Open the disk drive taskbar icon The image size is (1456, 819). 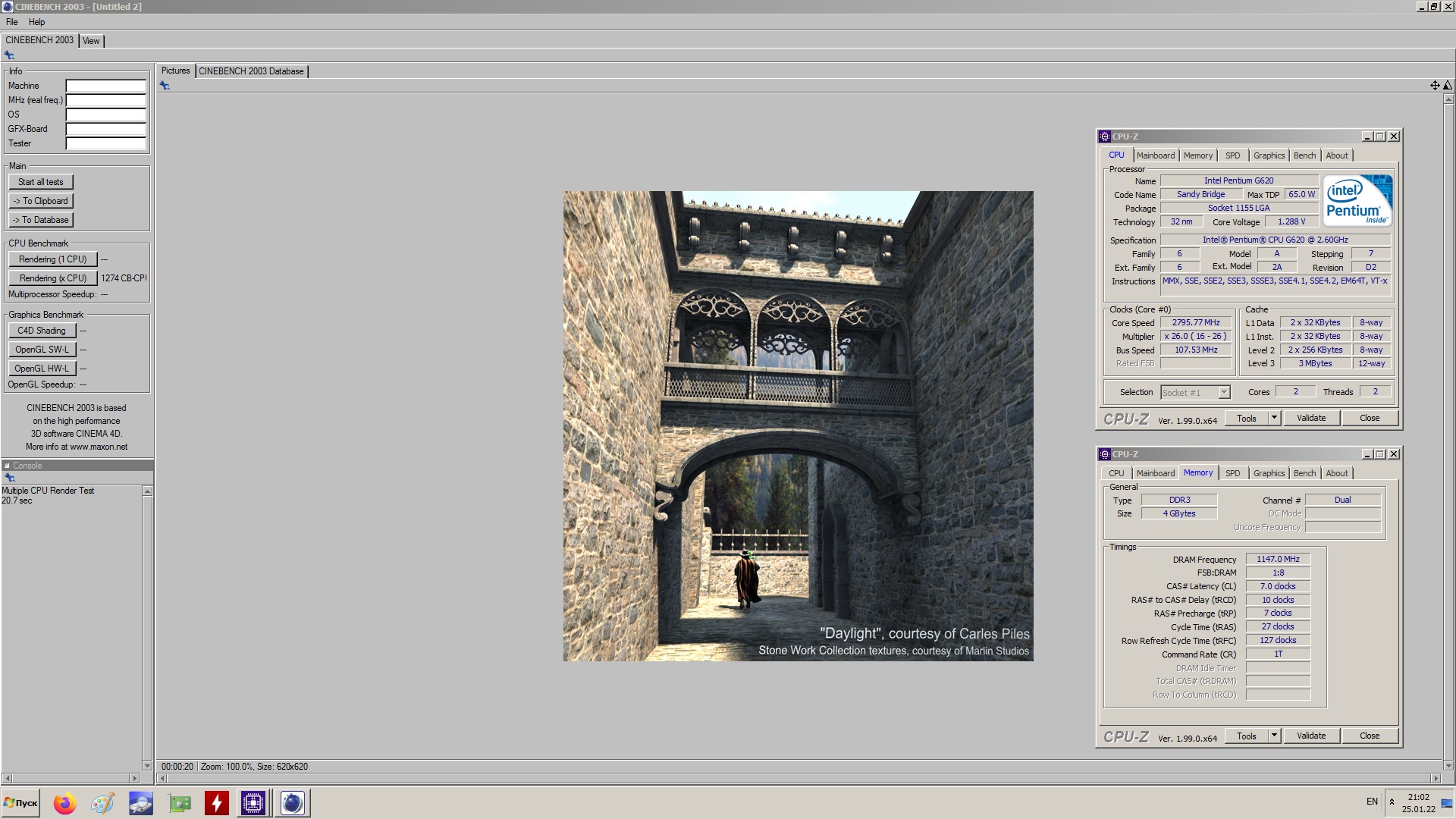141,803
